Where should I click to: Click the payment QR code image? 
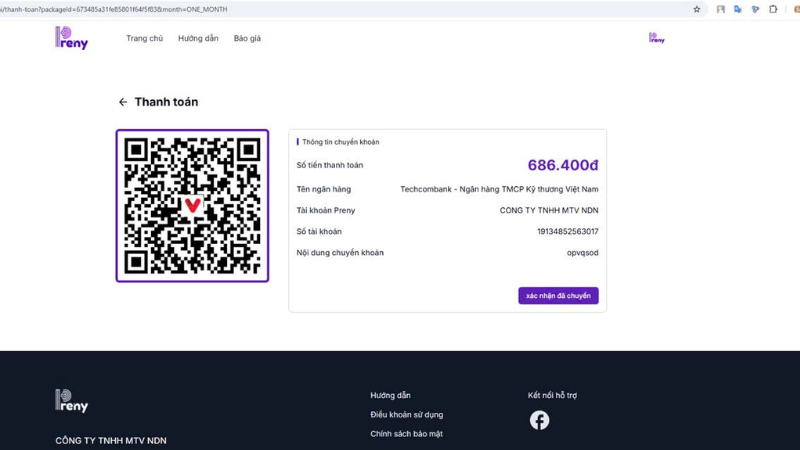[192, 206]
